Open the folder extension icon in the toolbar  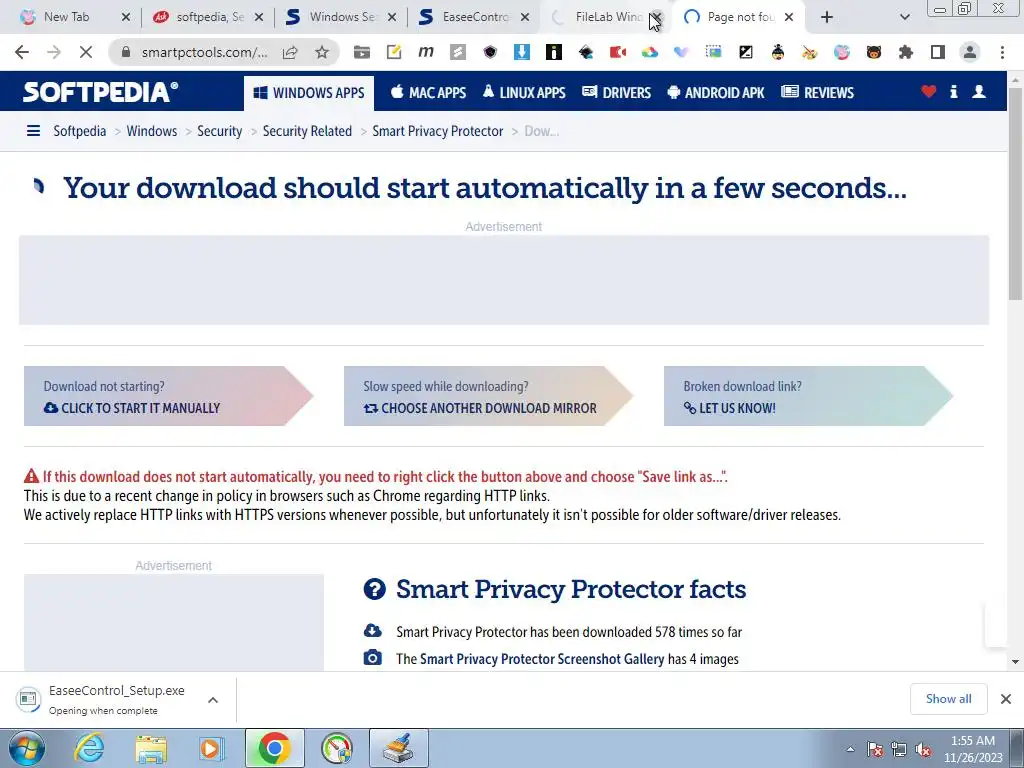362,52
